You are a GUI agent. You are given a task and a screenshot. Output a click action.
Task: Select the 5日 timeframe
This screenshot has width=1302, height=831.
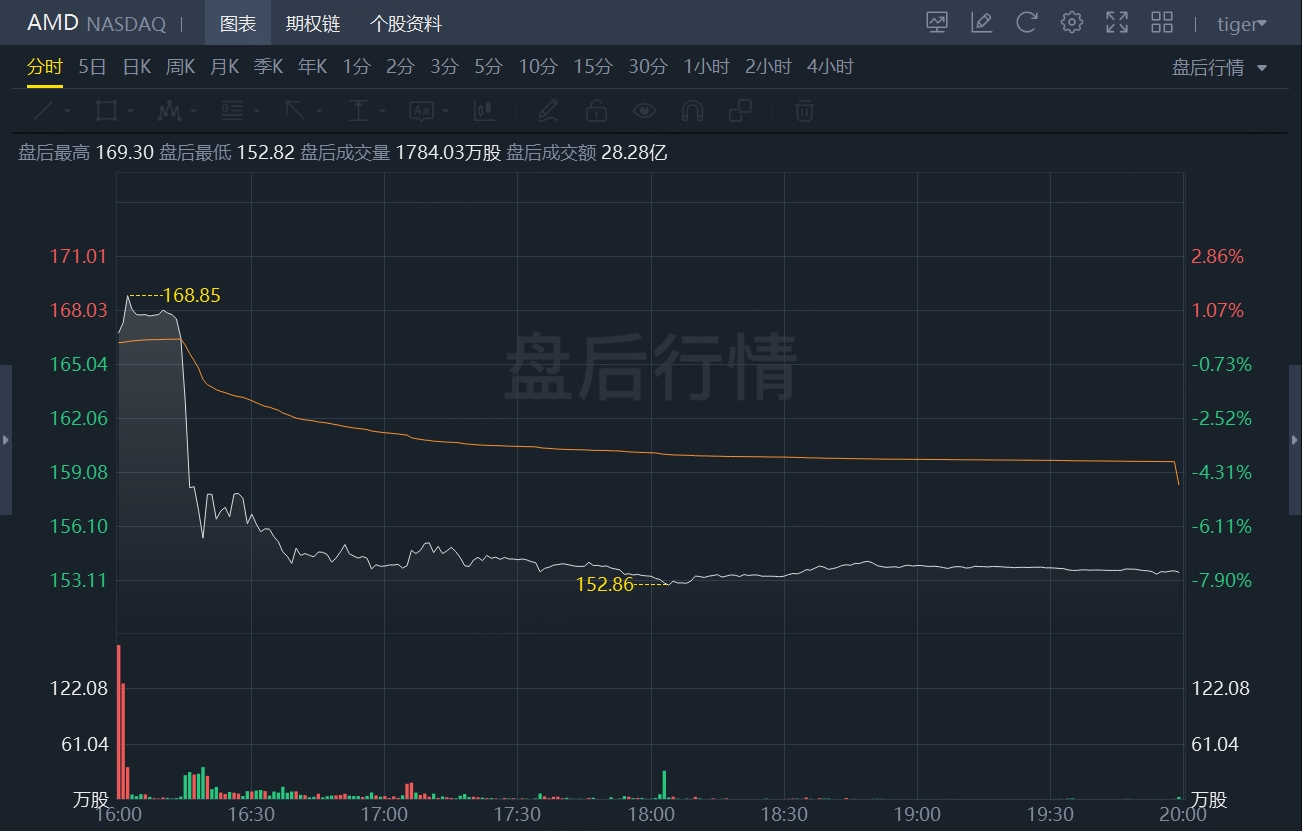click(x=92, y=67)
